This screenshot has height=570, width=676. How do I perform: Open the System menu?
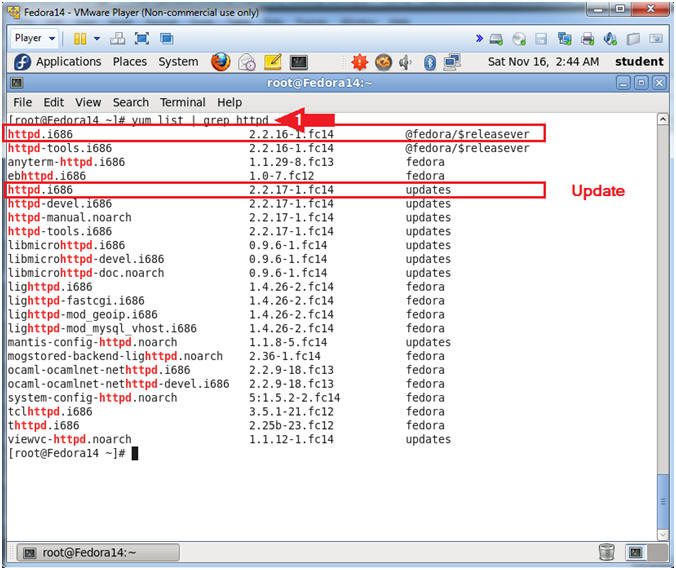tap(178, 62)
